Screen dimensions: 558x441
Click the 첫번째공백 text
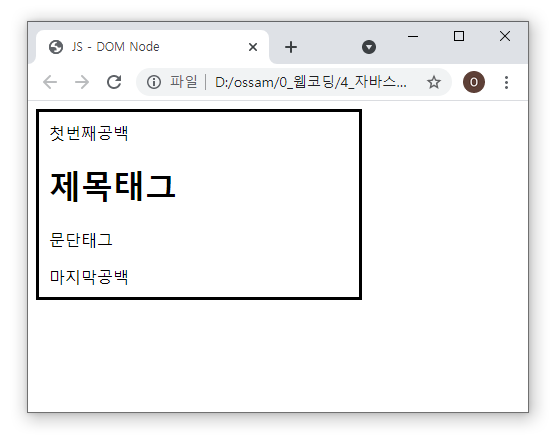tap(89, 133)
